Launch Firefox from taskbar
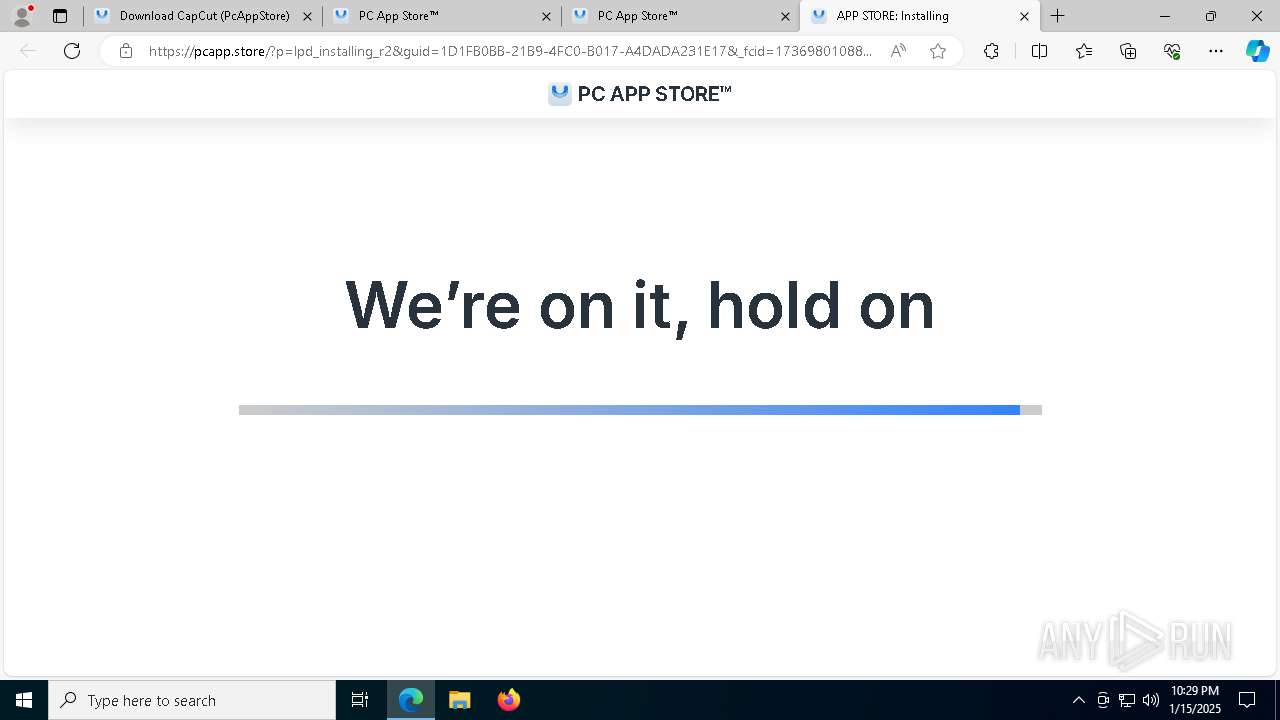 click(x=509, y=700)
